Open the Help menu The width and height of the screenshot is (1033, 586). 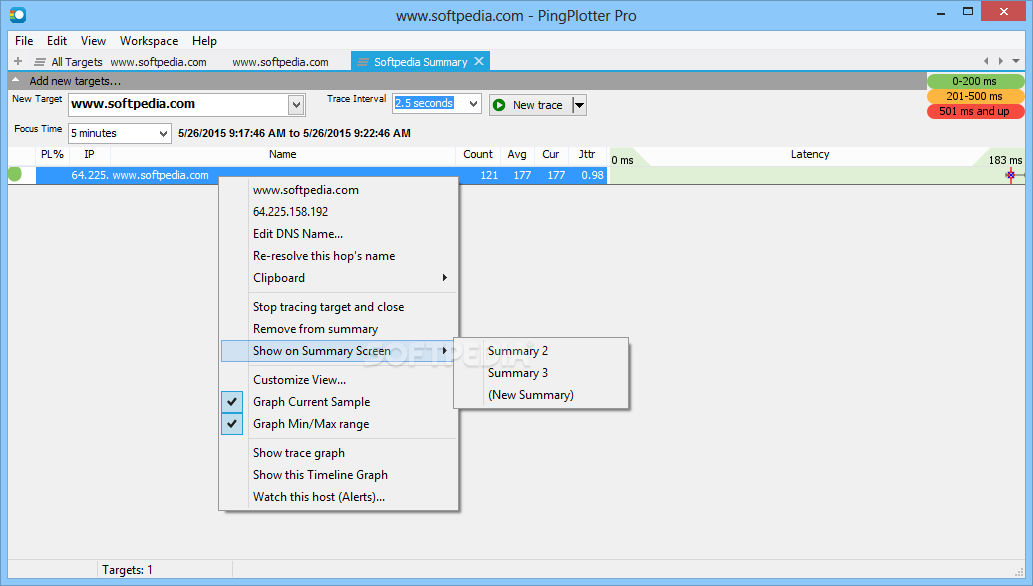tap(204, 41)
